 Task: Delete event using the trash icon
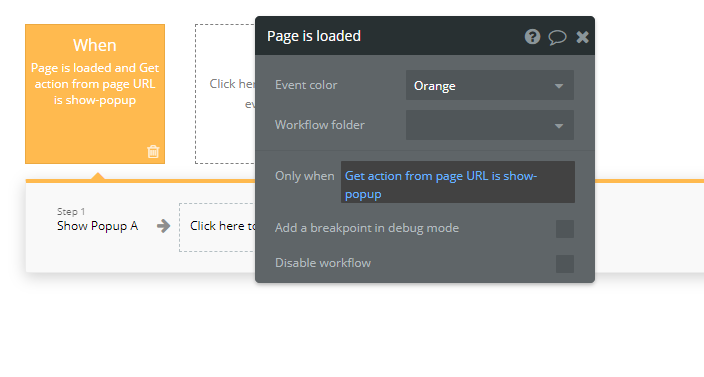coord(153,151)
